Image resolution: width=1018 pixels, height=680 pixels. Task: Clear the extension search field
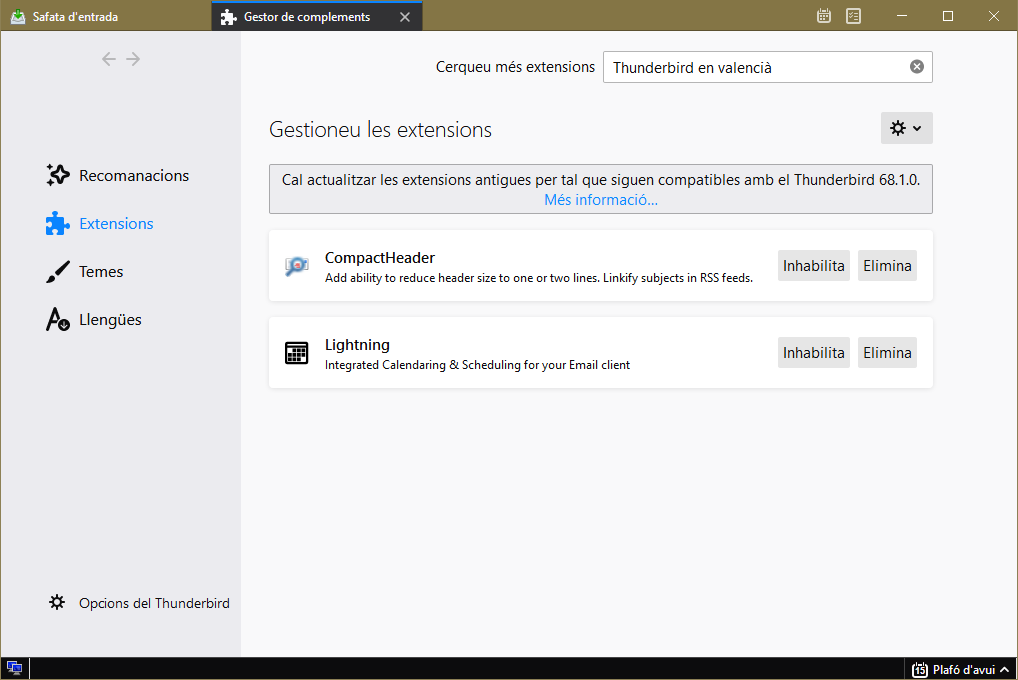[917, 66]
